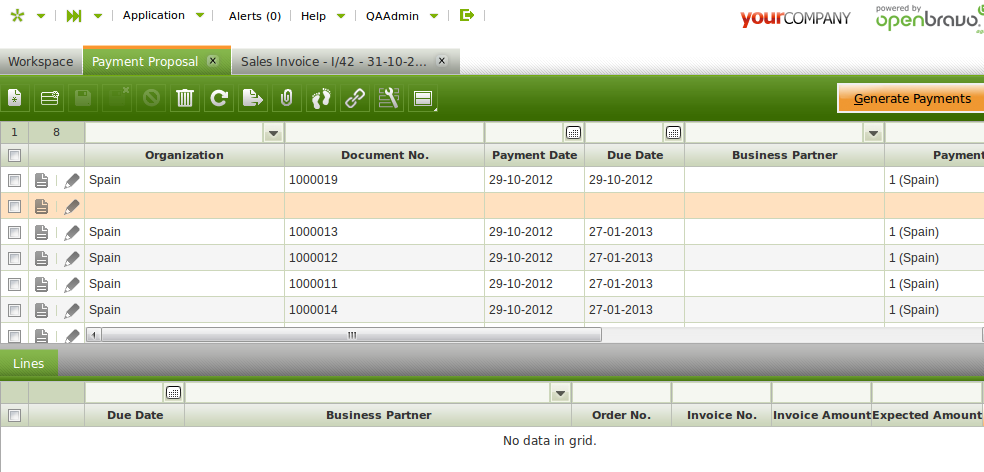Image resolution: width=984 pixels, height=472 pixels.
Task: Open Payment Date filter calendar picker
Action: click(573, 132)
